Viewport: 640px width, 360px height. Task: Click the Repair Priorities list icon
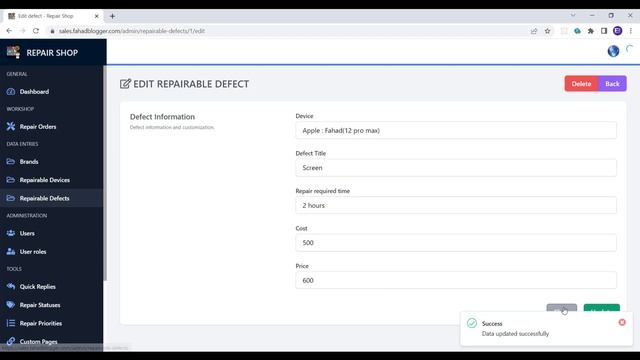[11, 323]
